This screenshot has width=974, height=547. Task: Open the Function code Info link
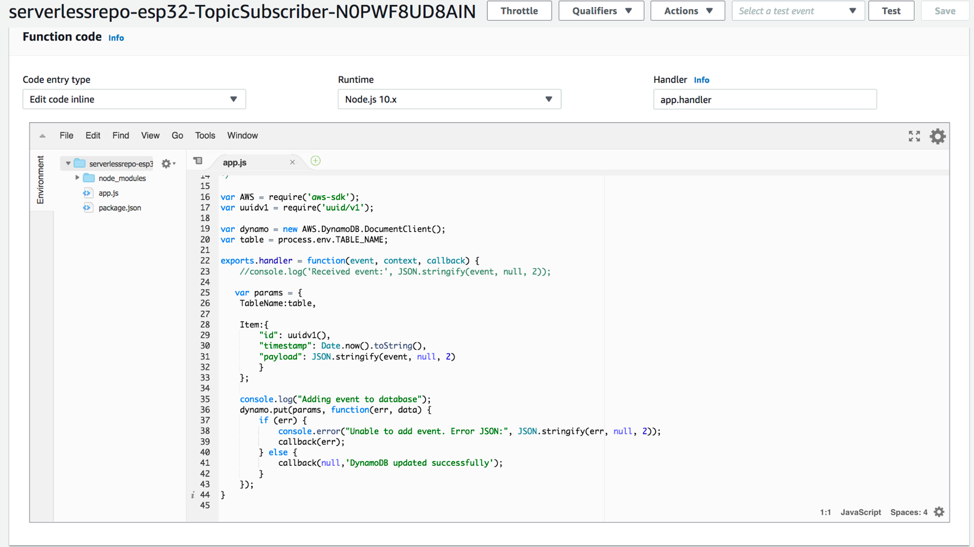pos(116,38)
